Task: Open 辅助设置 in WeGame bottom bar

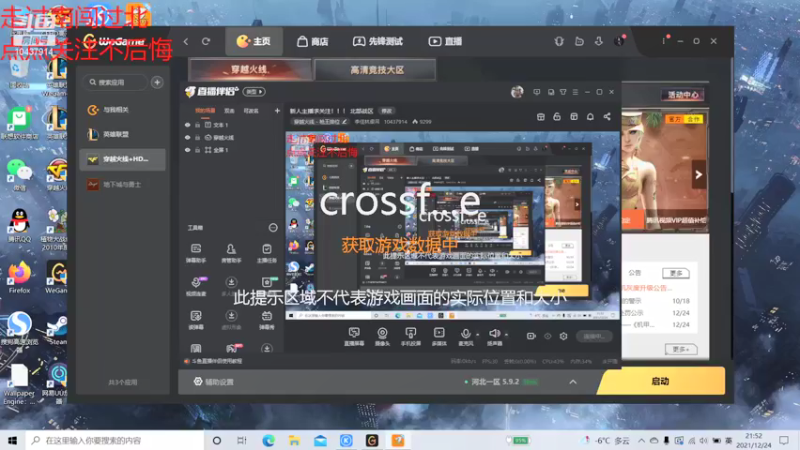Action: 214,382
